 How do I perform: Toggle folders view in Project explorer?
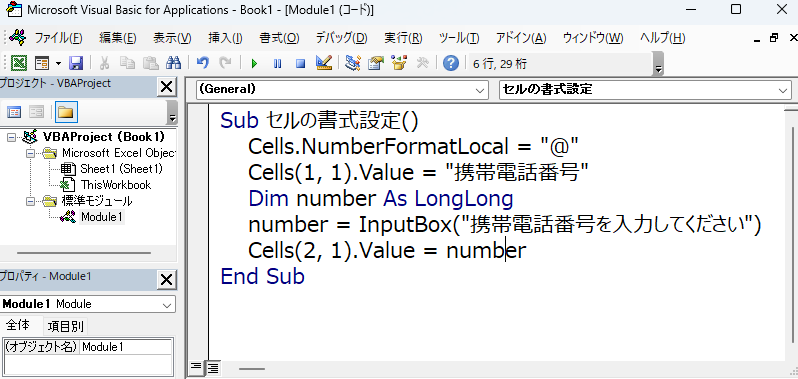click(x=66, y=112)
